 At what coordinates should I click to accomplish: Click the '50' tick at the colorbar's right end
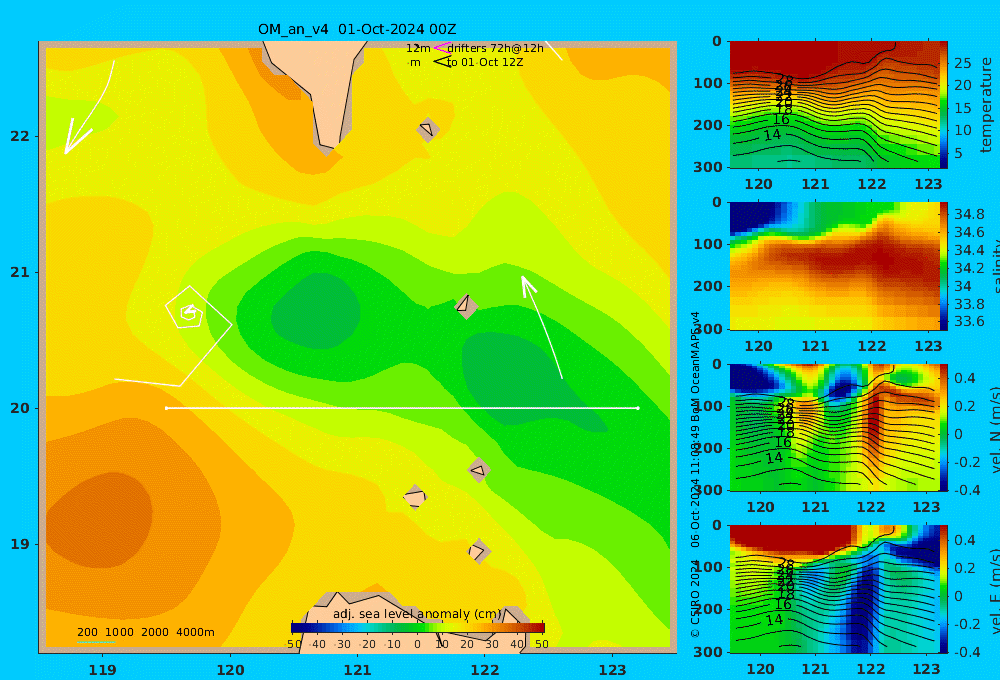[541, 644]
